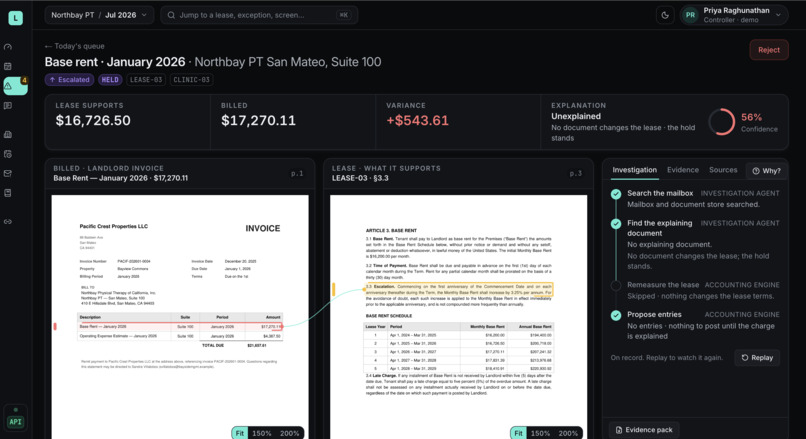Click the search magnifier icon
Viewport: 806px width, 439px height.
(171, 15)
